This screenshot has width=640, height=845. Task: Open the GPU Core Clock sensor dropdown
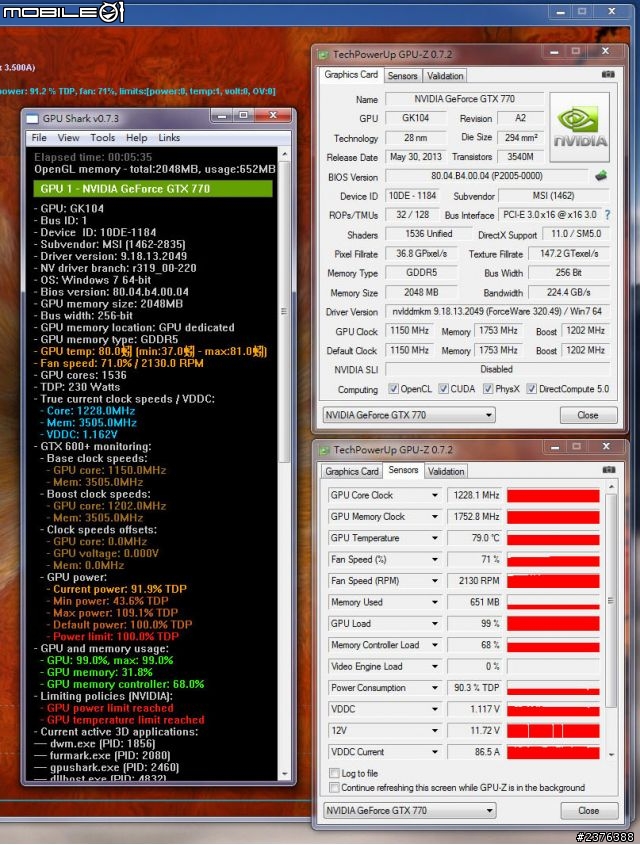click(x=434, y=495)
